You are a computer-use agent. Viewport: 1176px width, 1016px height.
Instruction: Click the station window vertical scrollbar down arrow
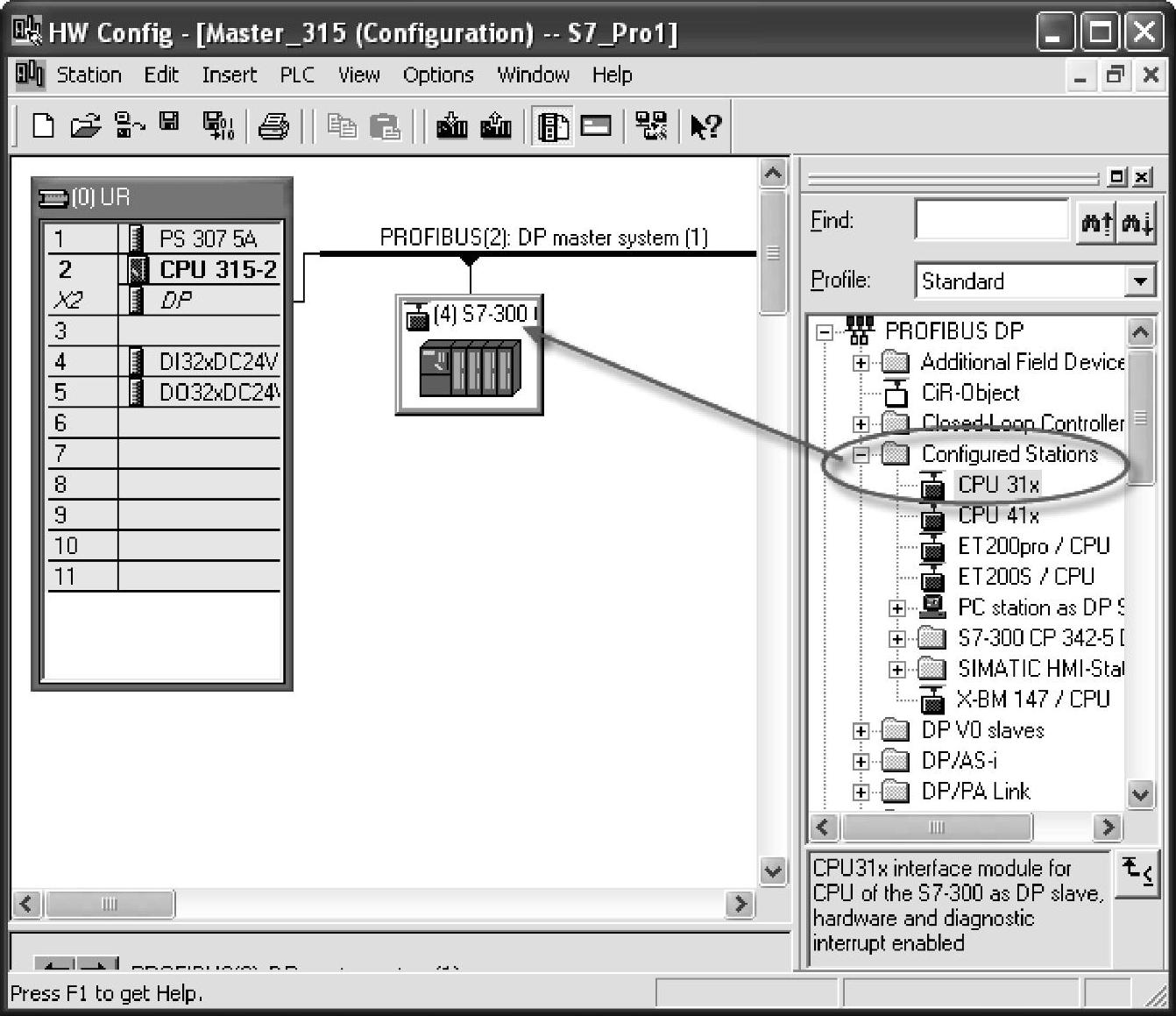773,871
